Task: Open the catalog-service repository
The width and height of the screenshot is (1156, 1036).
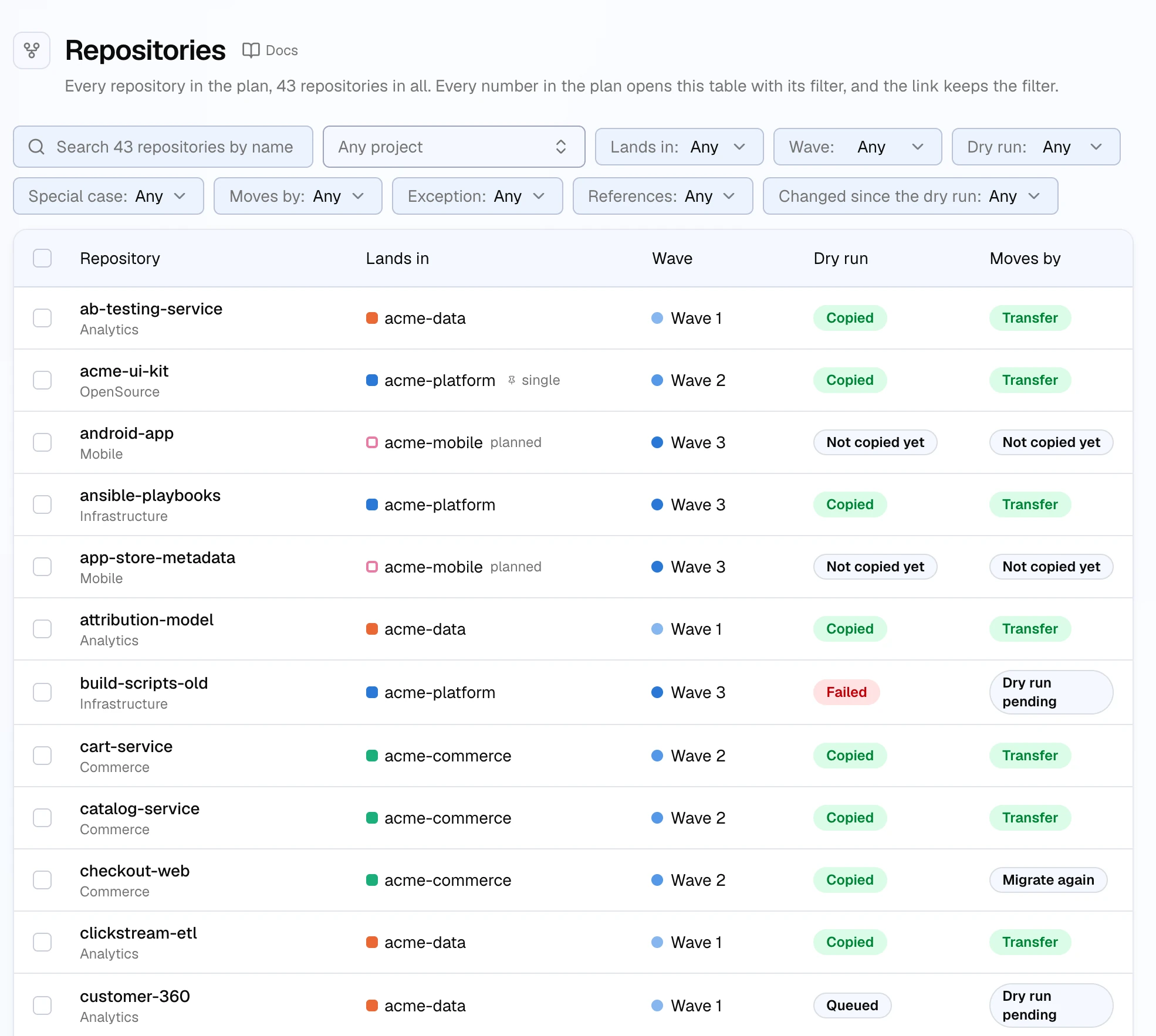Action: point(140,808)
